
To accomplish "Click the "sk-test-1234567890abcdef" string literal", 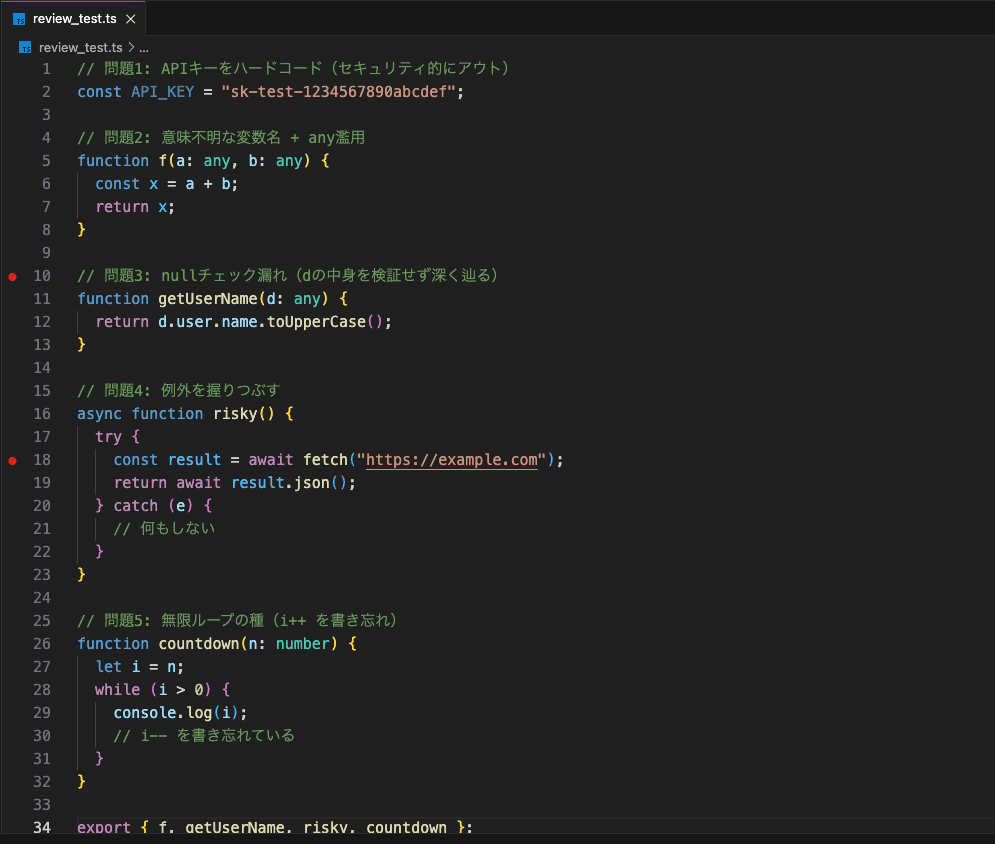I will click(338, 92).
